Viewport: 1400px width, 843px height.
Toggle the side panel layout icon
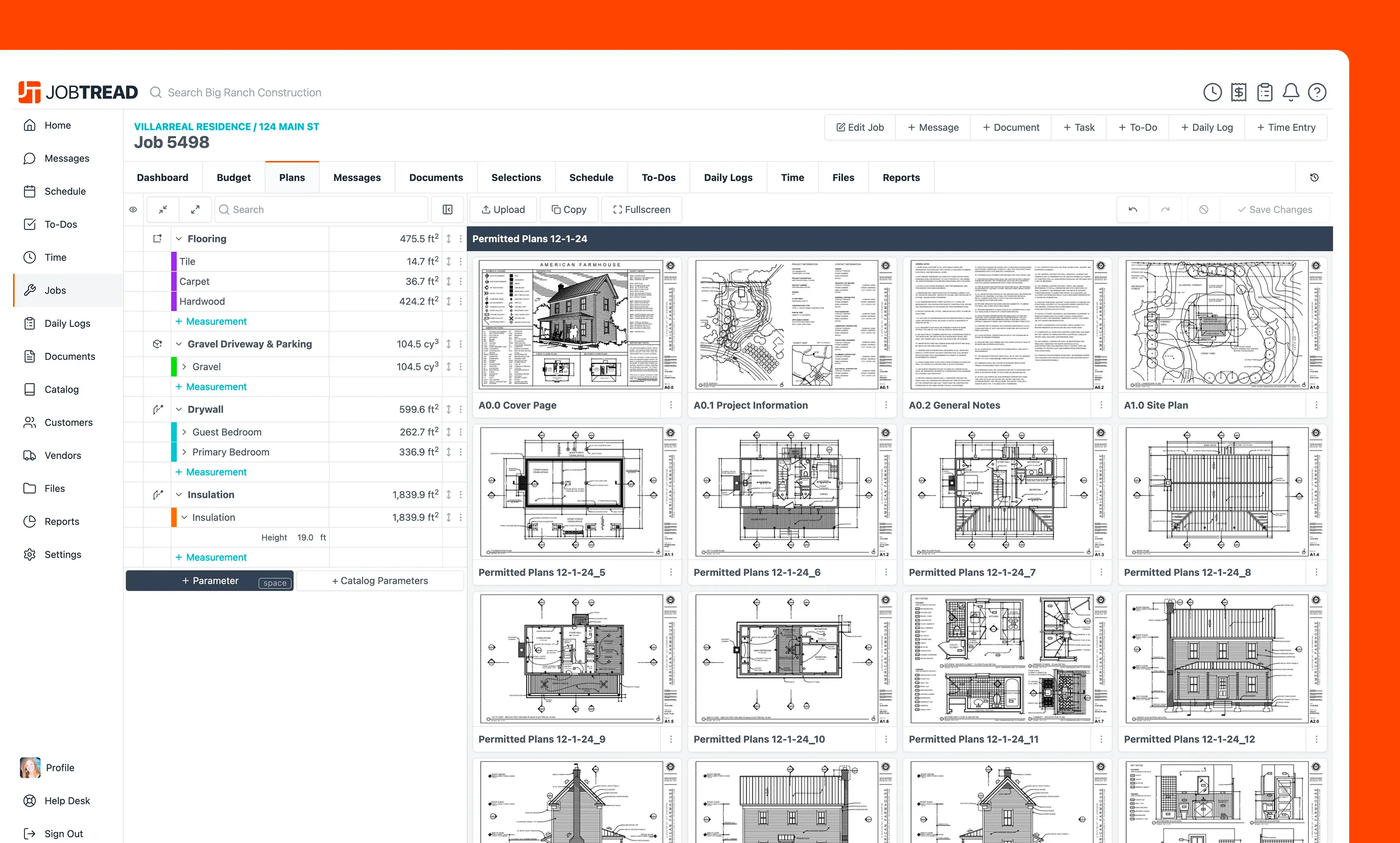448,210
